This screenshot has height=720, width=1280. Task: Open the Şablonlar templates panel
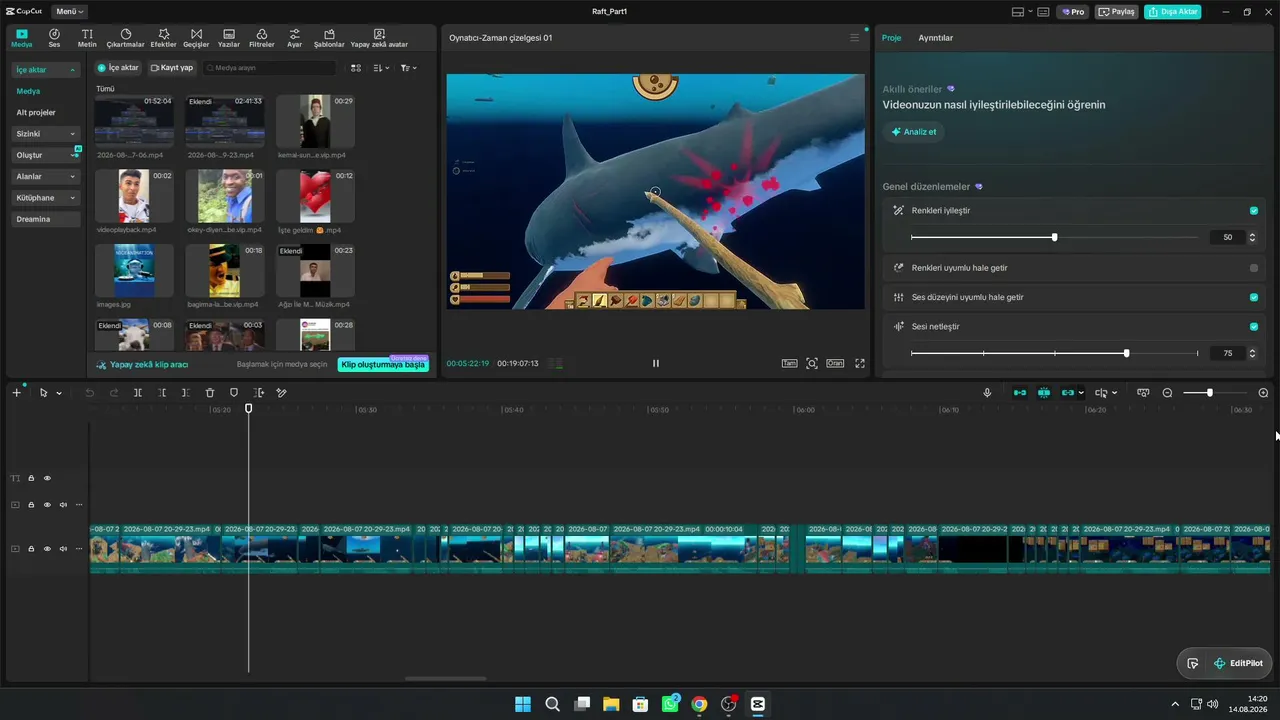click(329, 38)
